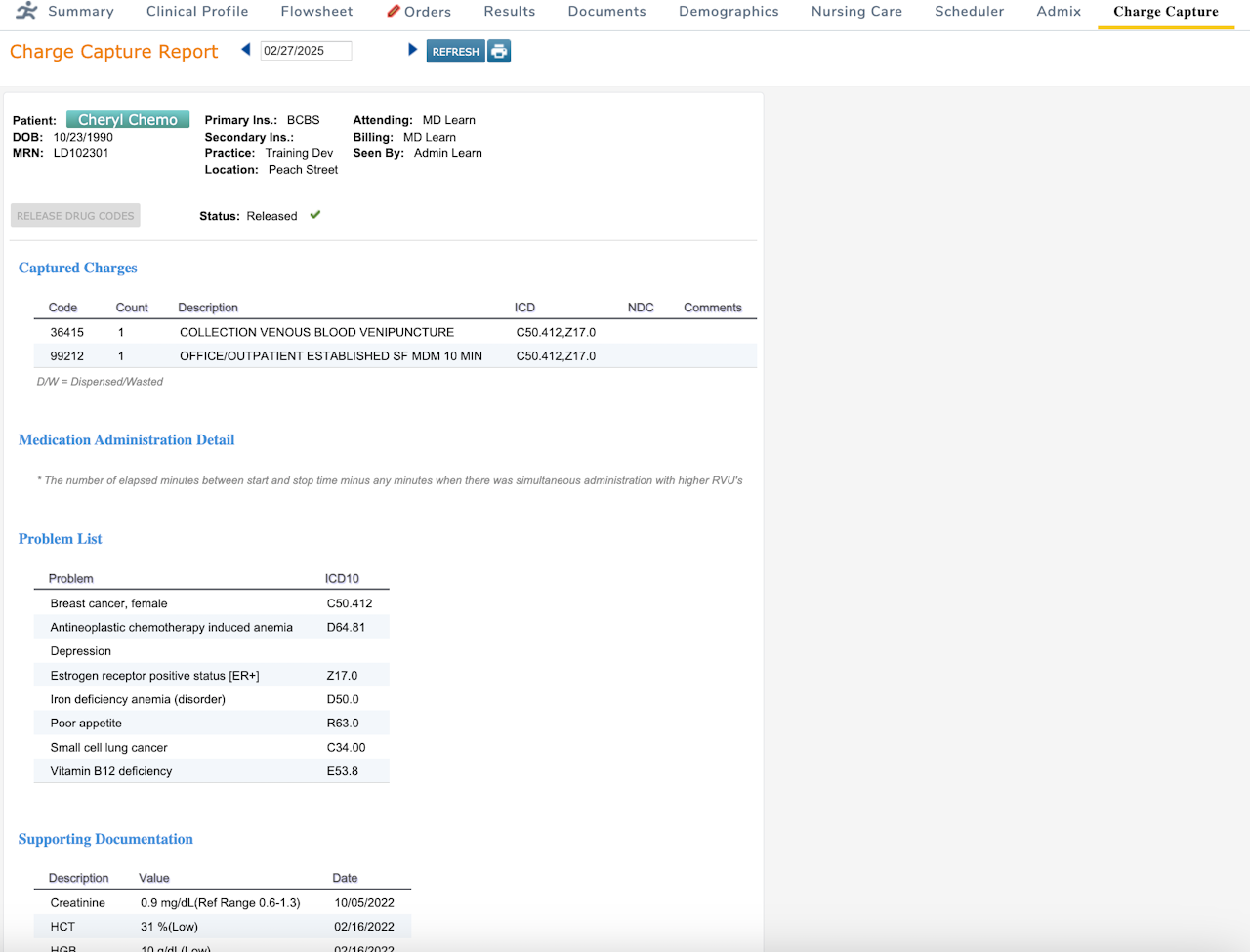Go to next date arrow
The height and width of the screenshot is (952, 1250).
(412, 50)
